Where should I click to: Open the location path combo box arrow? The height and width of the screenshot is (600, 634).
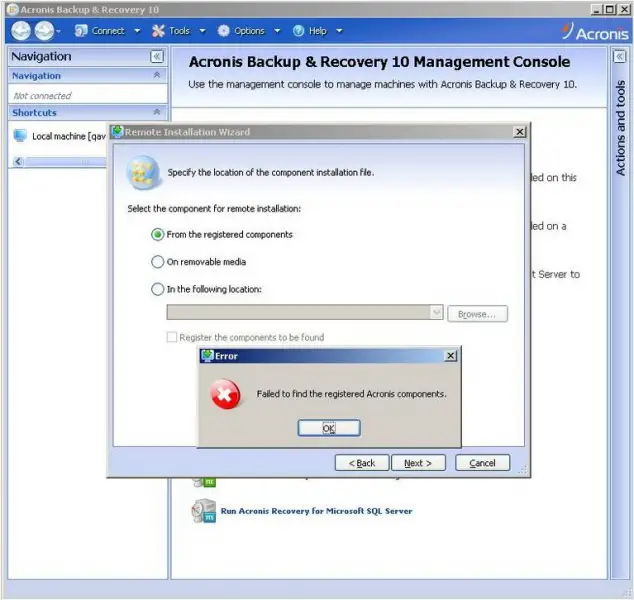[x=436, y=313]
